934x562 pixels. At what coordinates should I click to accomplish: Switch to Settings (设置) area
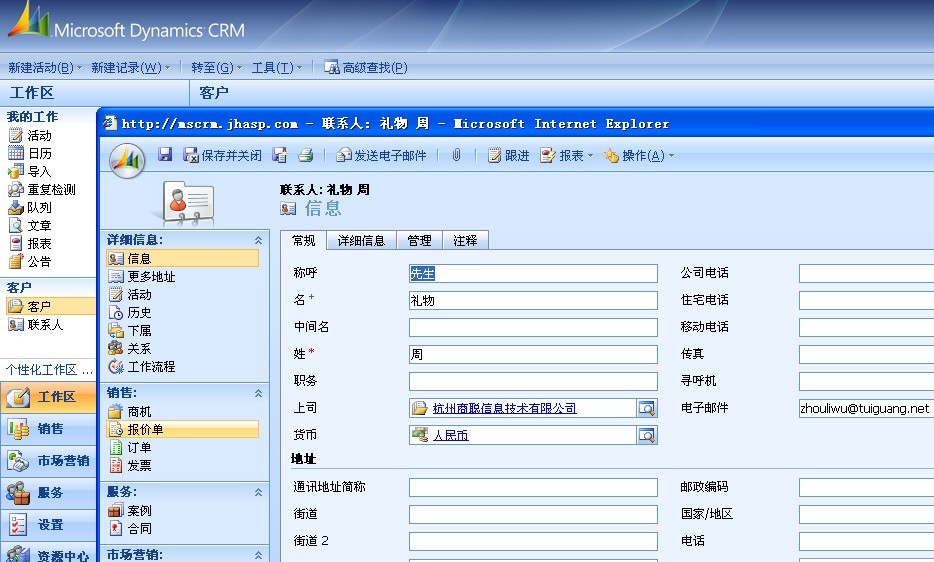tap(48, 525)
